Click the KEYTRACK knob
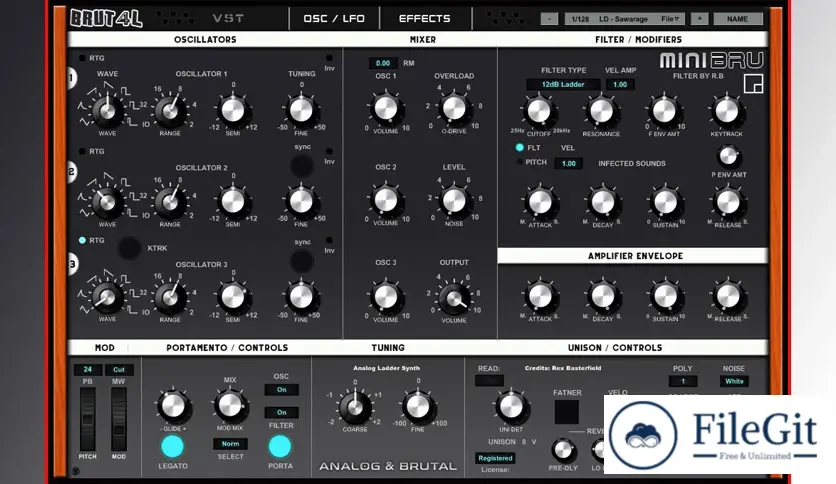 click(727, 111)
